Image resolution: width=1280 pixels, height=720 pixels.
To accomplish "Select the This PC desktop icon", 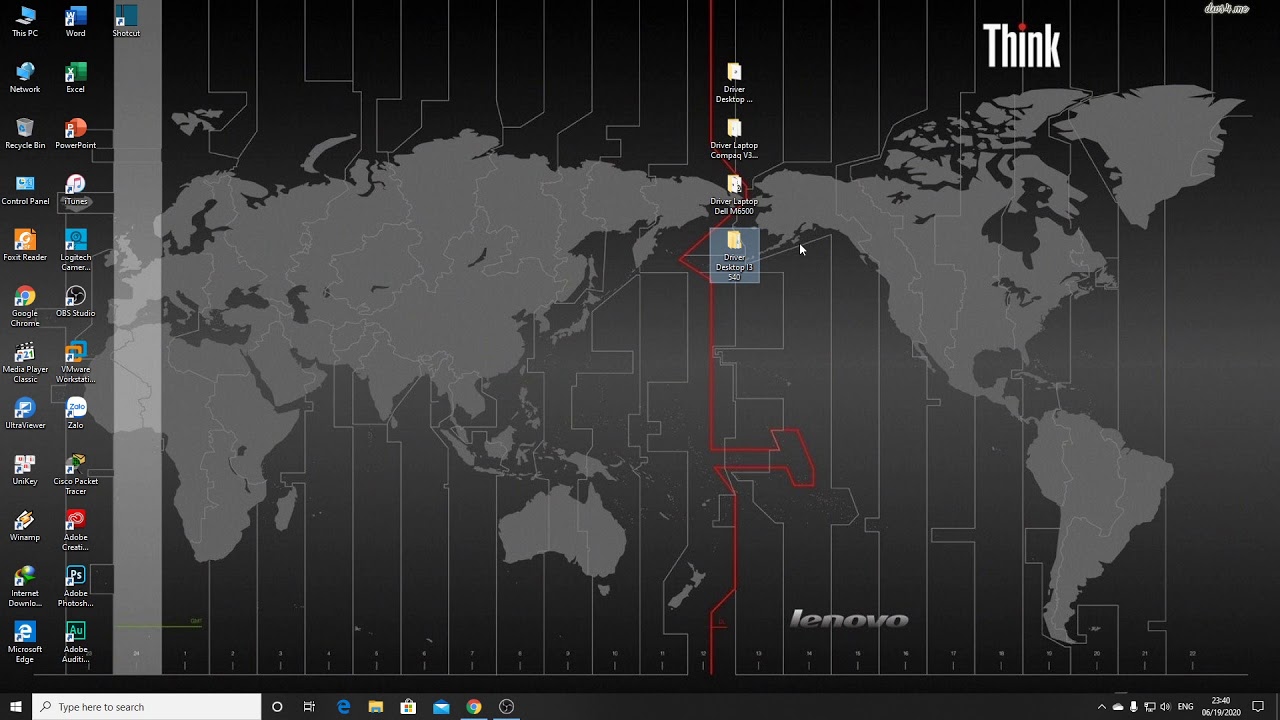I will tap(25, 22).
